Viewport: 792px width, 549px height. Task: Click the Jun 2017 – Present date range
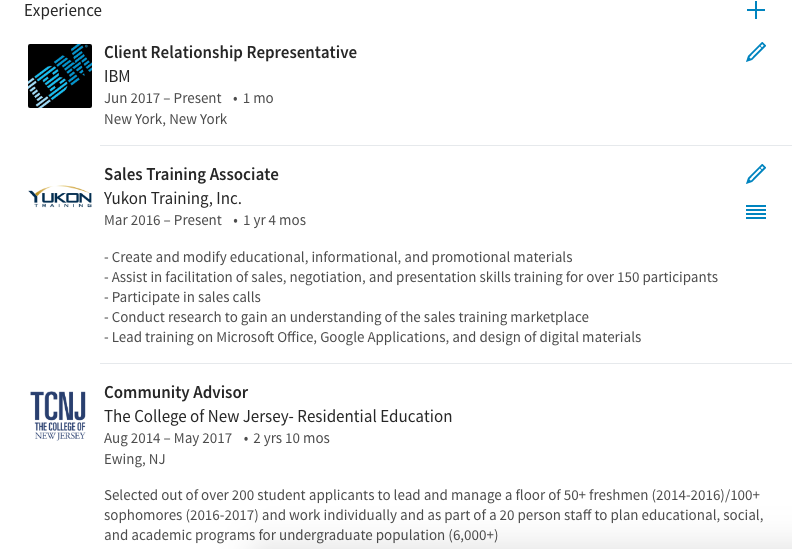(163, 98)
